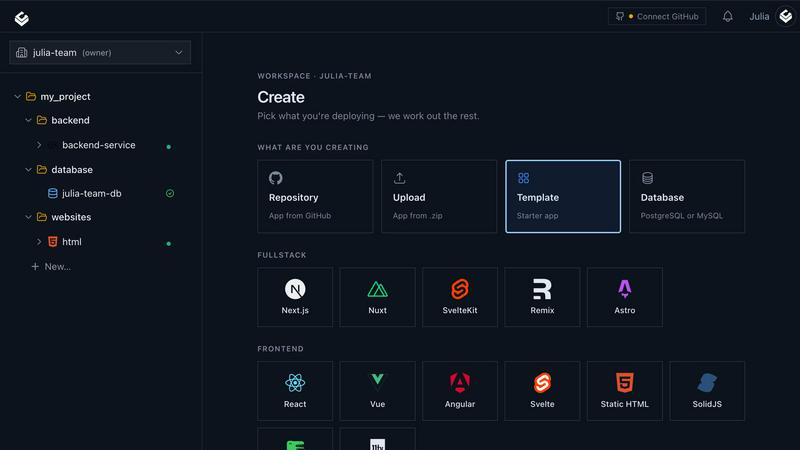Pick the Angular template

(460, 391)
